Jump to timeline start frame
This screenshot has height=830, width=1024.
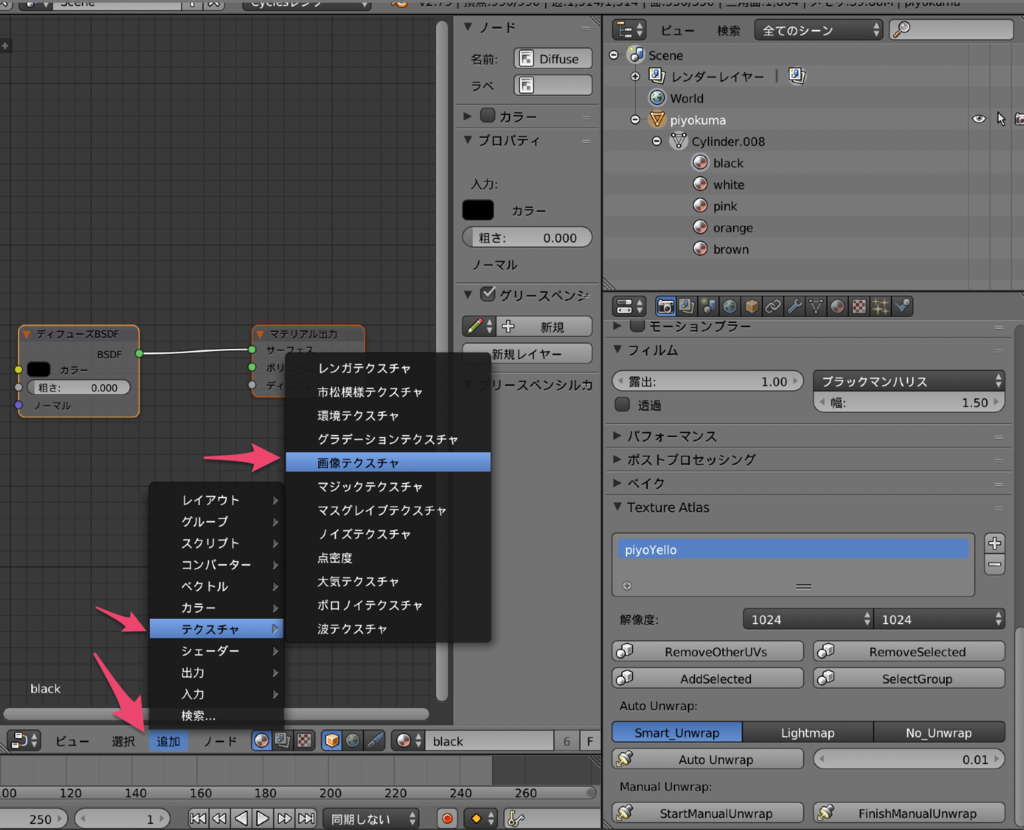[x=198, y=818]
